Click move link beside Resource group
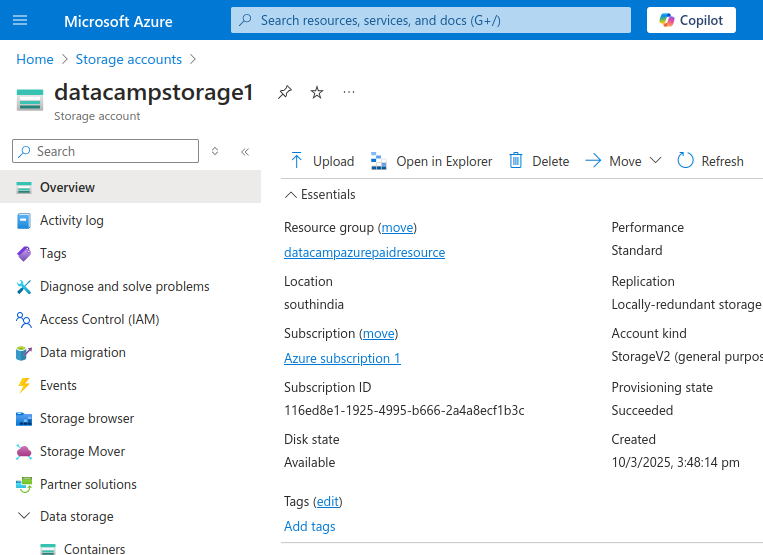This screenshot has width=763, height=555. point(398,228)
